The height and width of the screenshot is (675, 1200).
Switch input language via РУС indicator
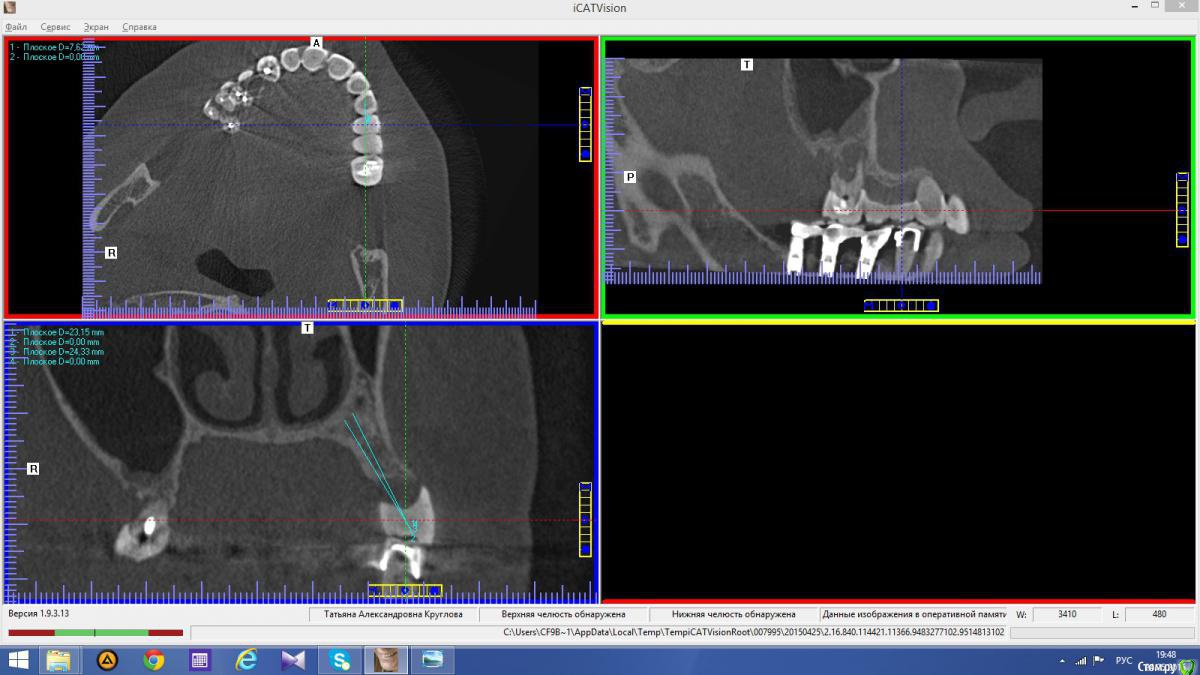coord(1123,660)
